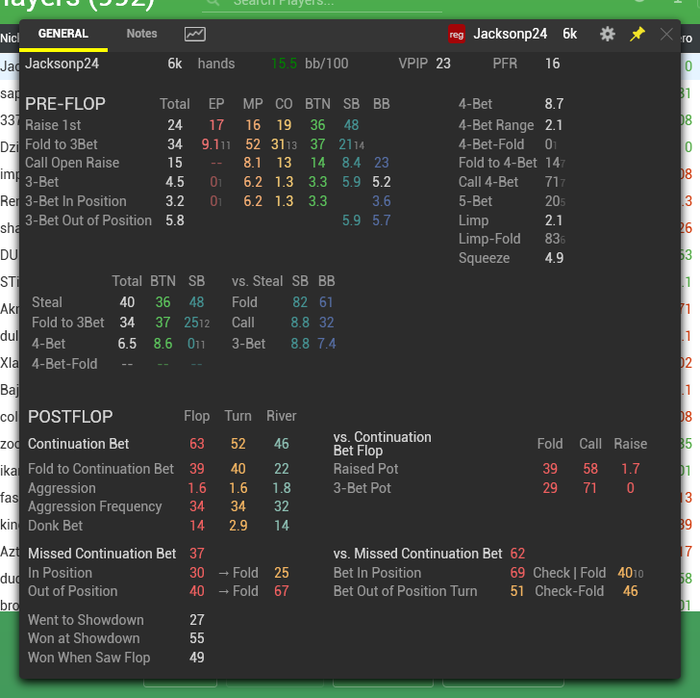Toggle the yellow pin icon
Image resolution: width=700 pixels, height=698 pixels.
coord(637,34)
